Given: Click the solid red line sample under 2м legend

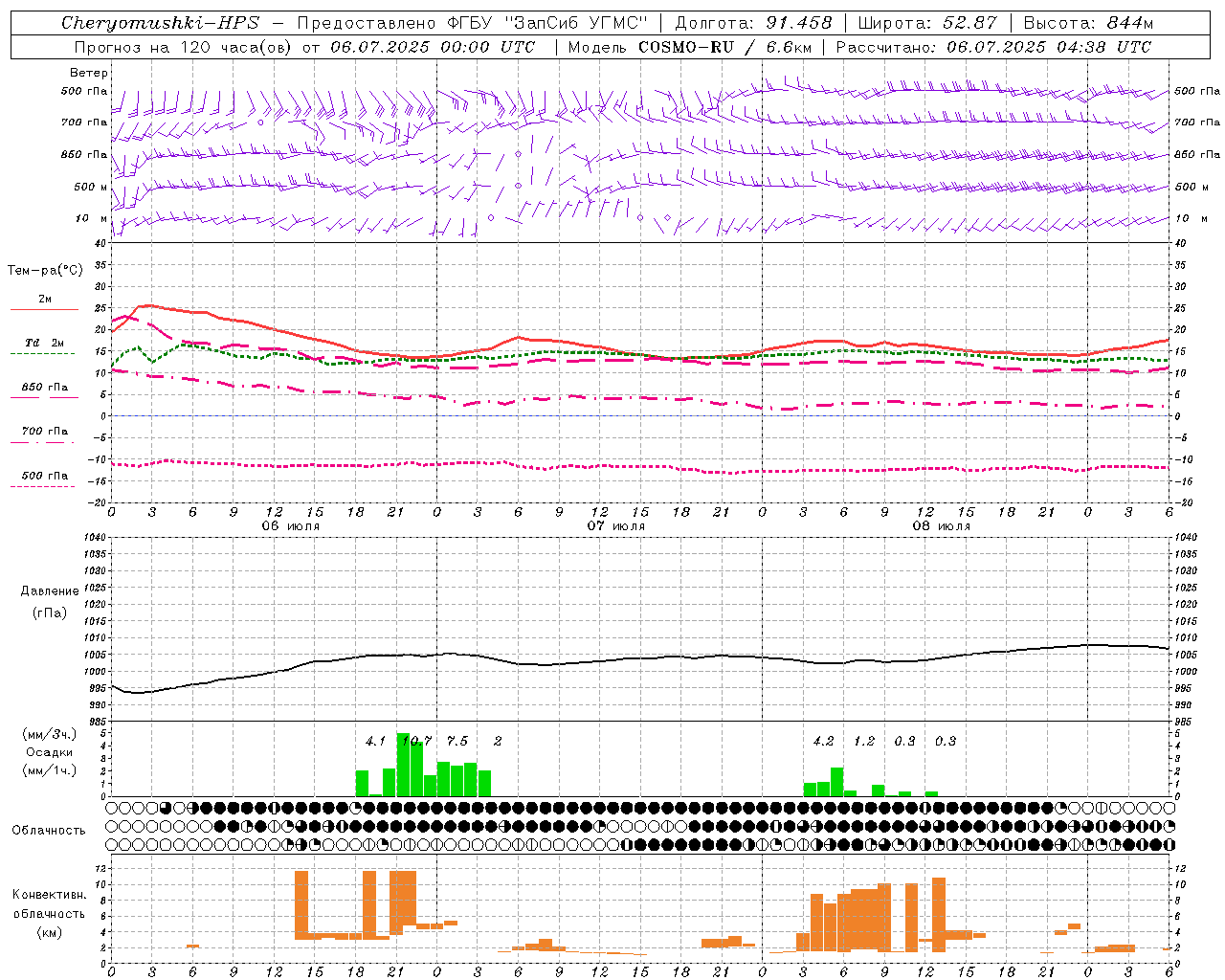Looking at the screenshot, I should (44, 310).
